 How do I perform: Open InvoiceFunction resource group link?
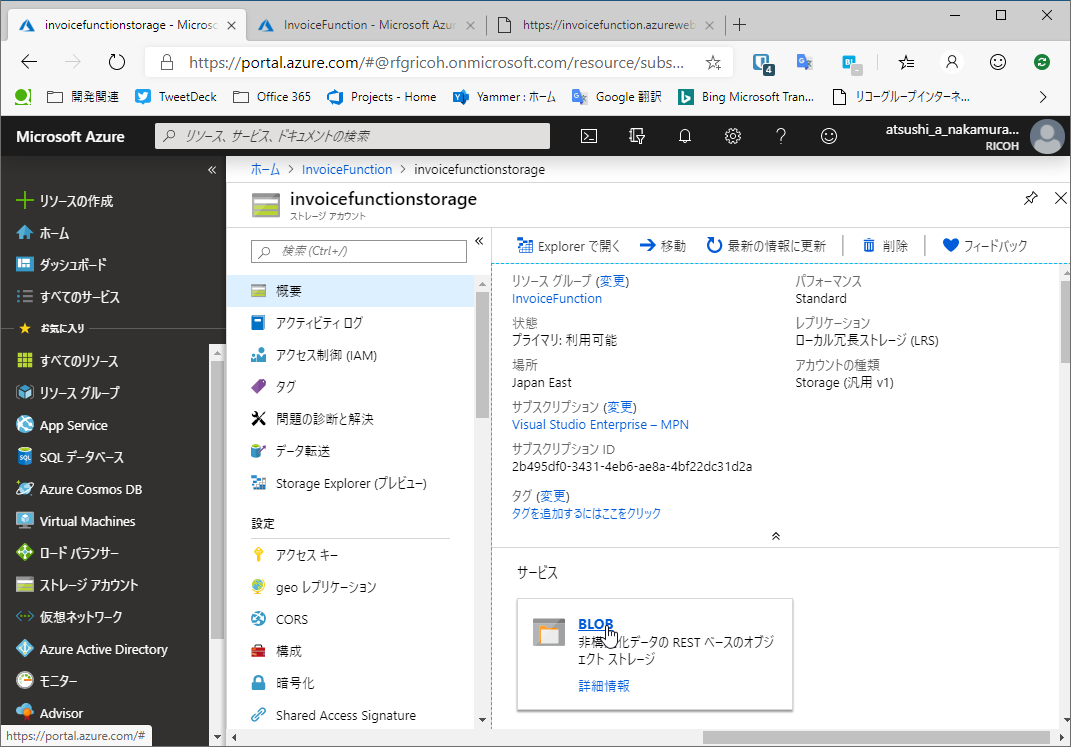pyautogui.click(x=557, y=298)
